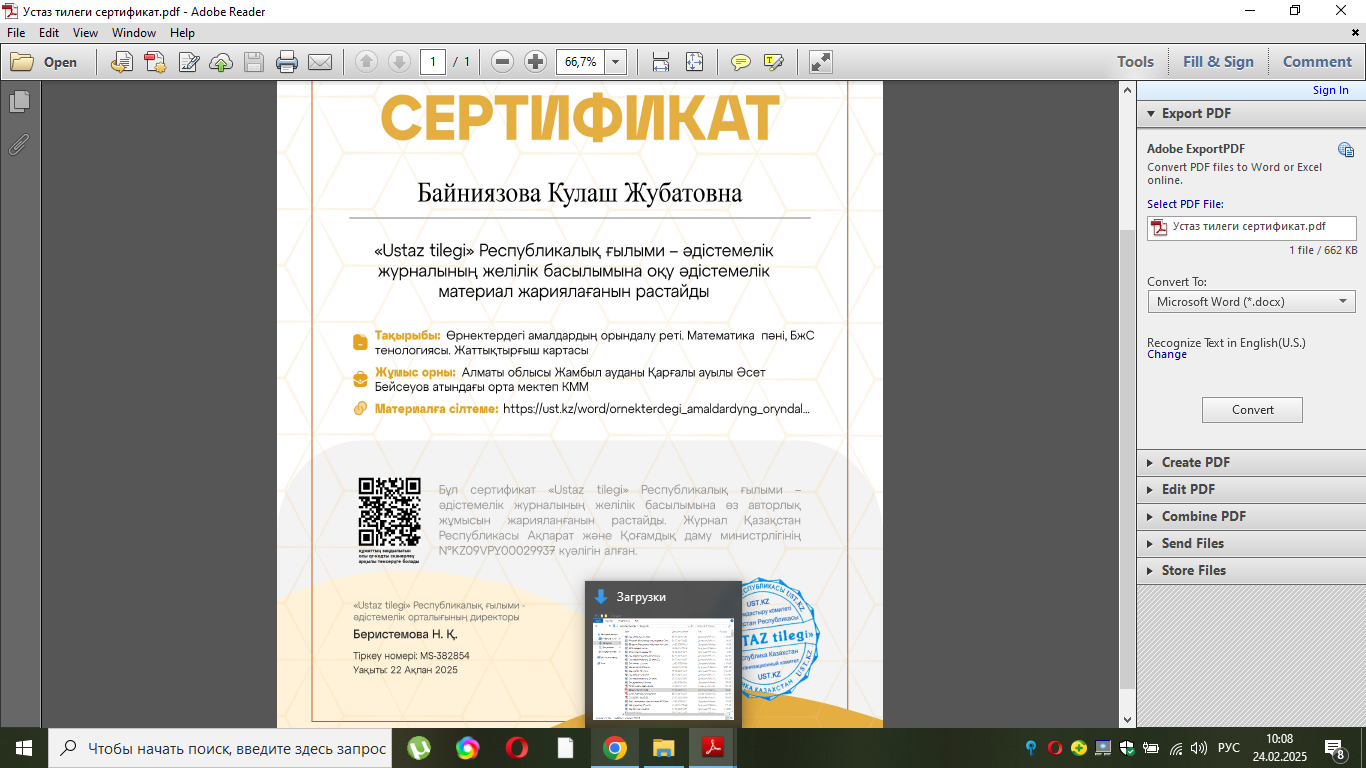
Task: Switch to read mode view
Action: pyautogui.click(x=821, y=62)
